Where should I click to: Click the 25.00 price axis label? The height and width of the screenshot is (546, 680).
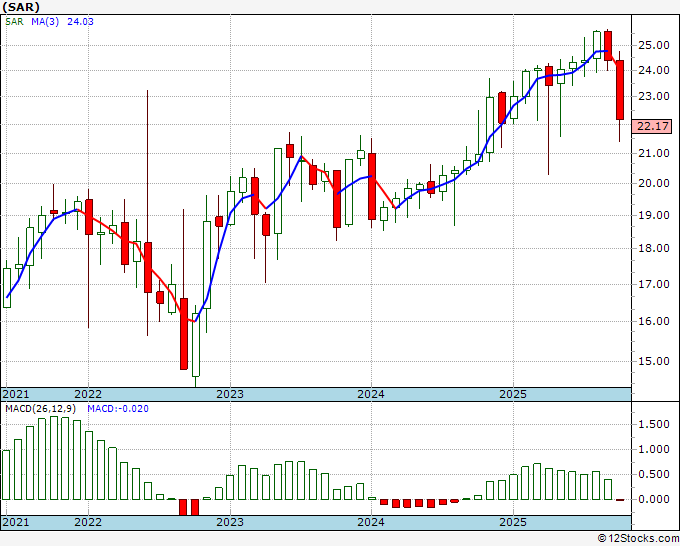(x=654, y=45)
